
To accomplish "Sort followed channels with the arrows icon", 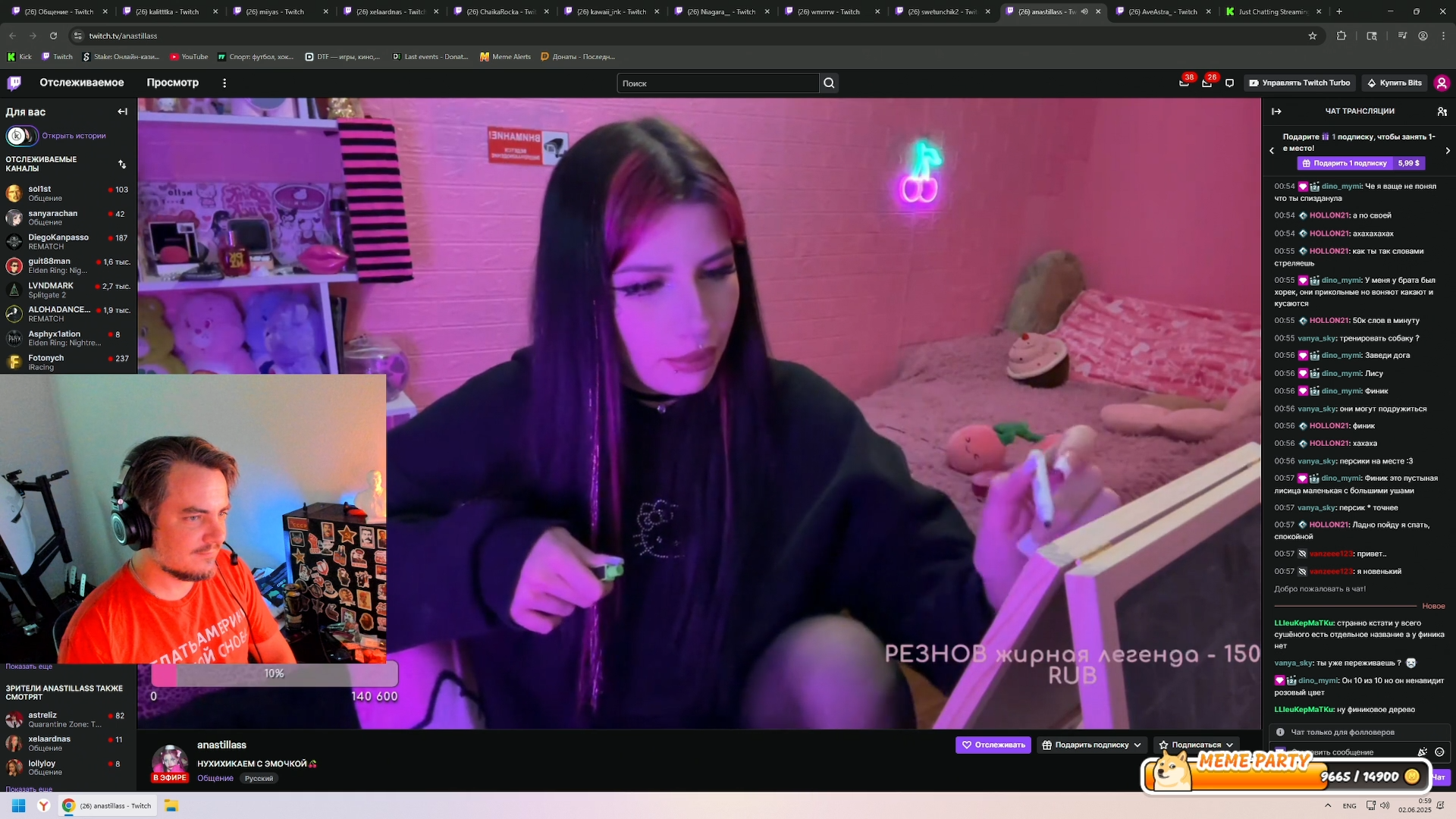I will 122,164.
